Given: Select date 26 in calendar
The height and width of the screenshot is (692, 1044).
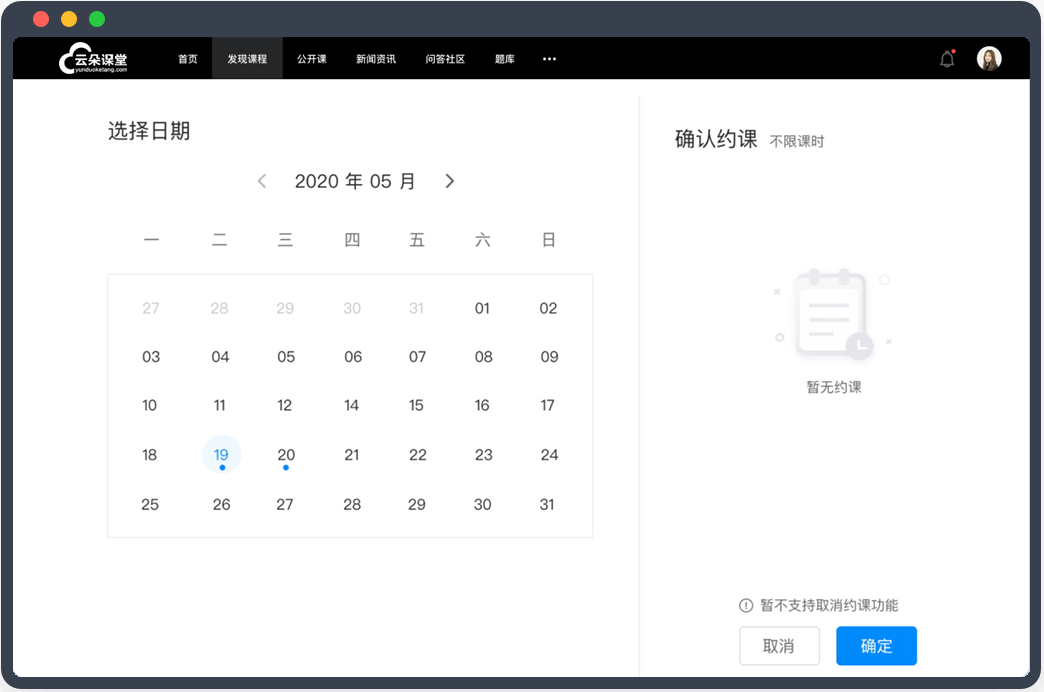Looking at the screenshot, I should click(x=222, y=505).
